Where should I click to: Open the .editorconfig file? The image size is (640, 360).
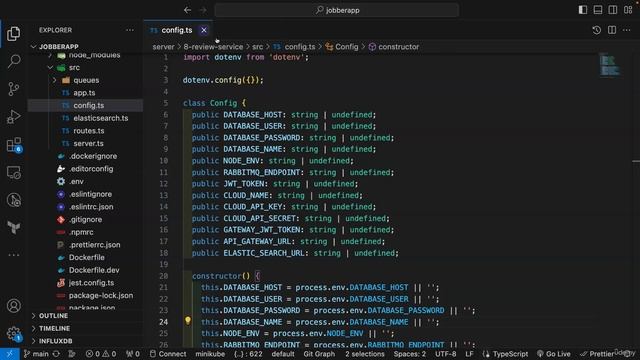pos(91,169)
